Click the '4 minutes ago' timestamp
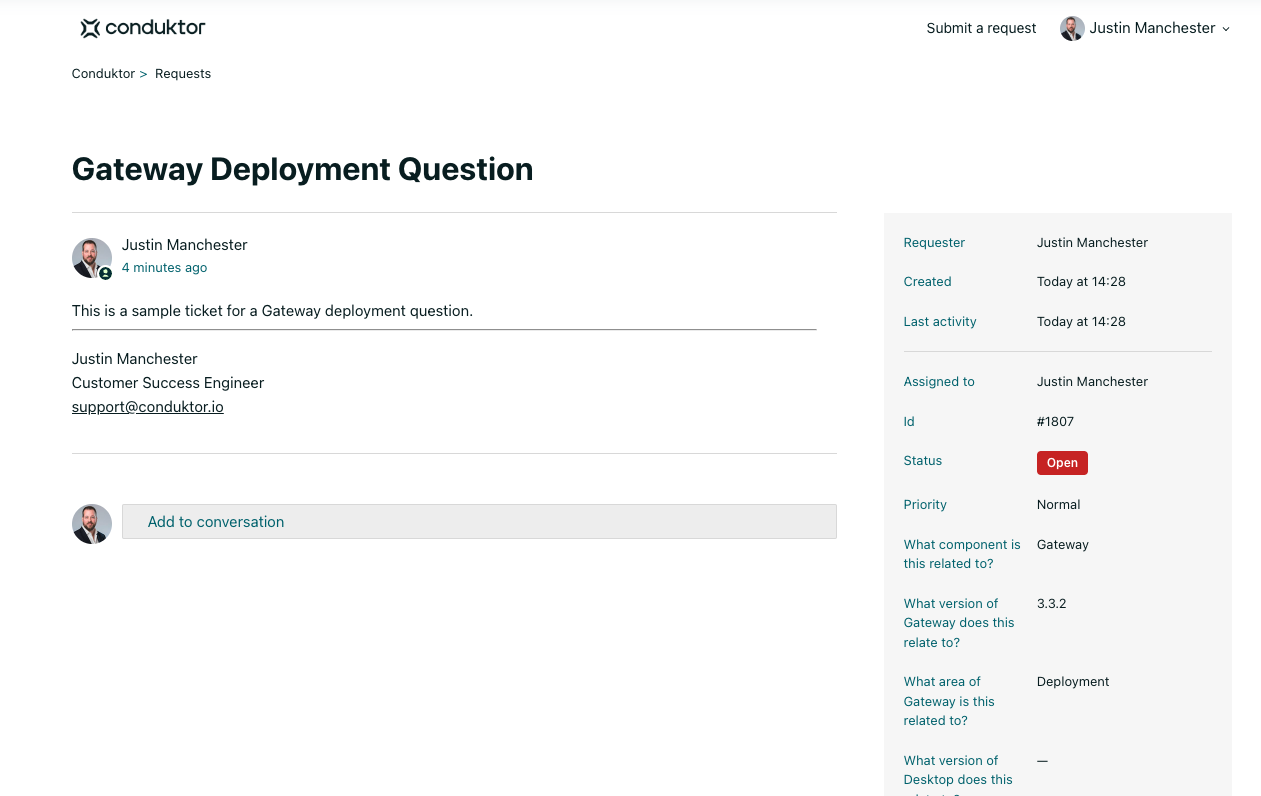The height and width of the screenshot is (796, 1261). [x=164, y=268]
